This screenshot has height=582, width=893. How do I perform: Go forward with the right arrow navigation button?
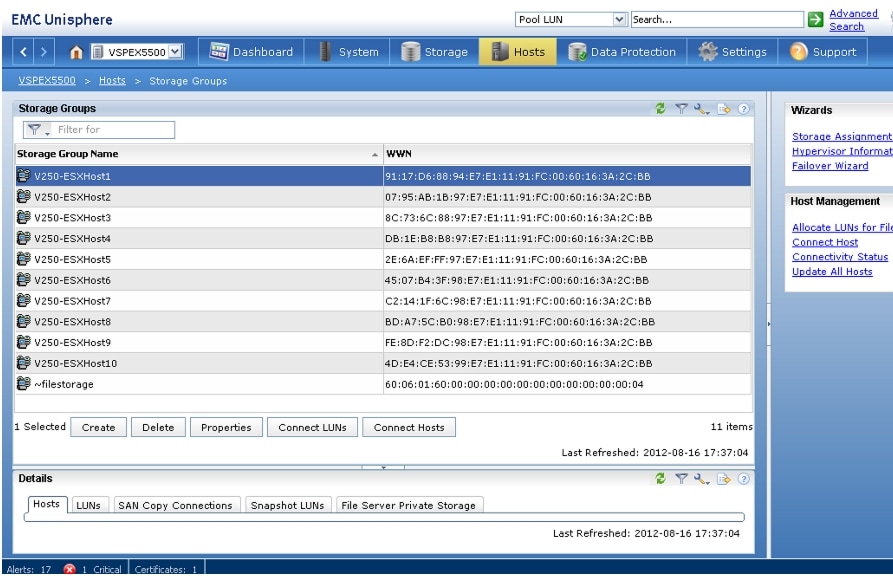(44, 52)
